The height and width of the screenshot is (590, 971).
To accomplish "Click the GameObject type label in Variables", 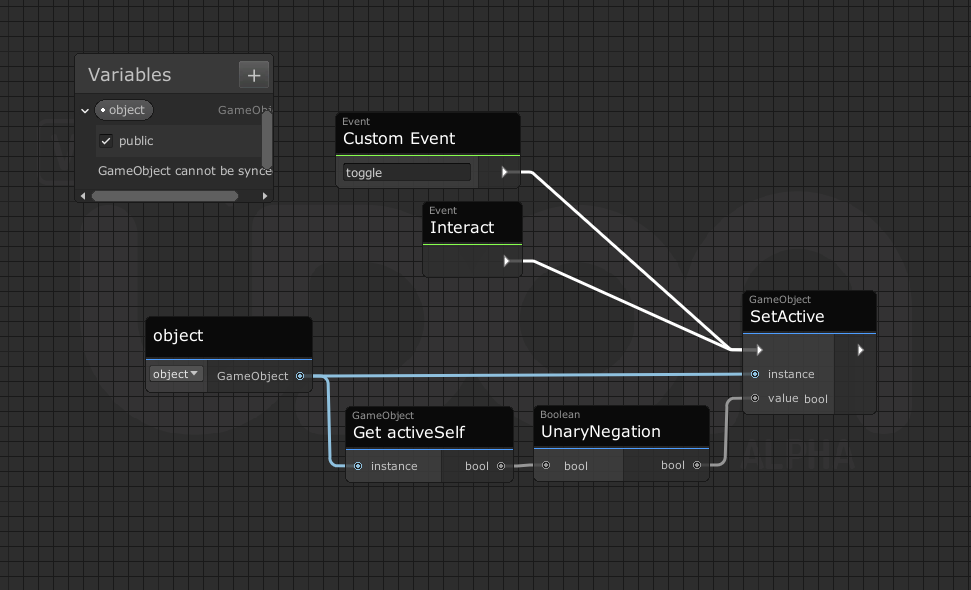I will pos(244,110).
